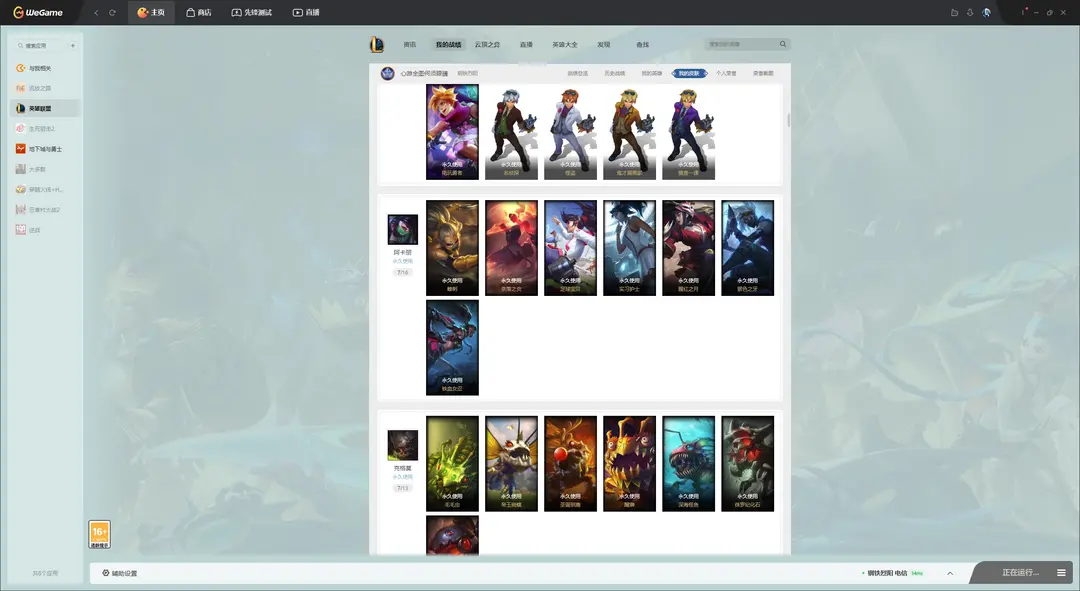Go back with the WeGame back arrow
The width and height of the screenshot is (1080, 591).
click(x=96, y=12)
